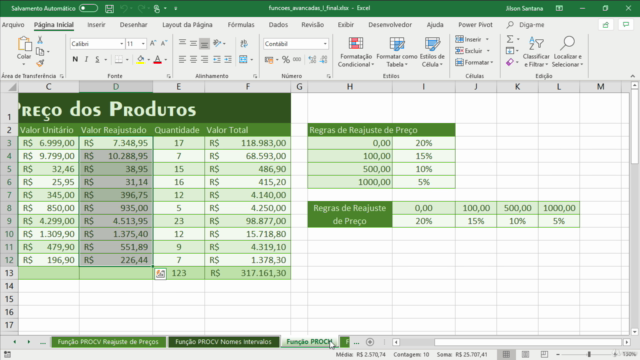Switch to the Dados ribbon tab
Image resolution: width=640 pixels, height=360 pixels.
(278, 25)
